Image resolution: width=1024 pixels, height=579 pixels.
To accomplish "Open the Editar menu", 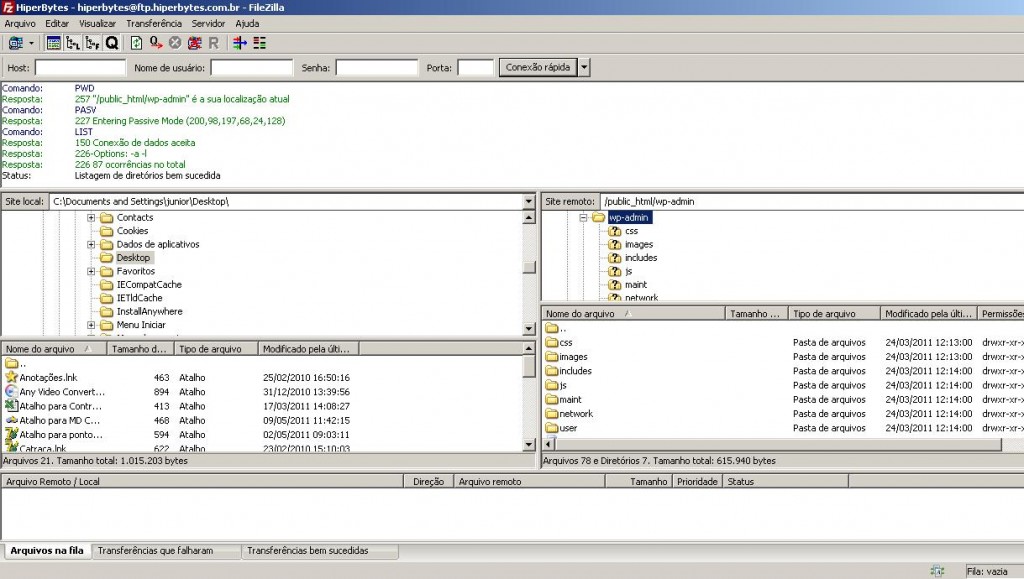I will (x=57, y=23).
